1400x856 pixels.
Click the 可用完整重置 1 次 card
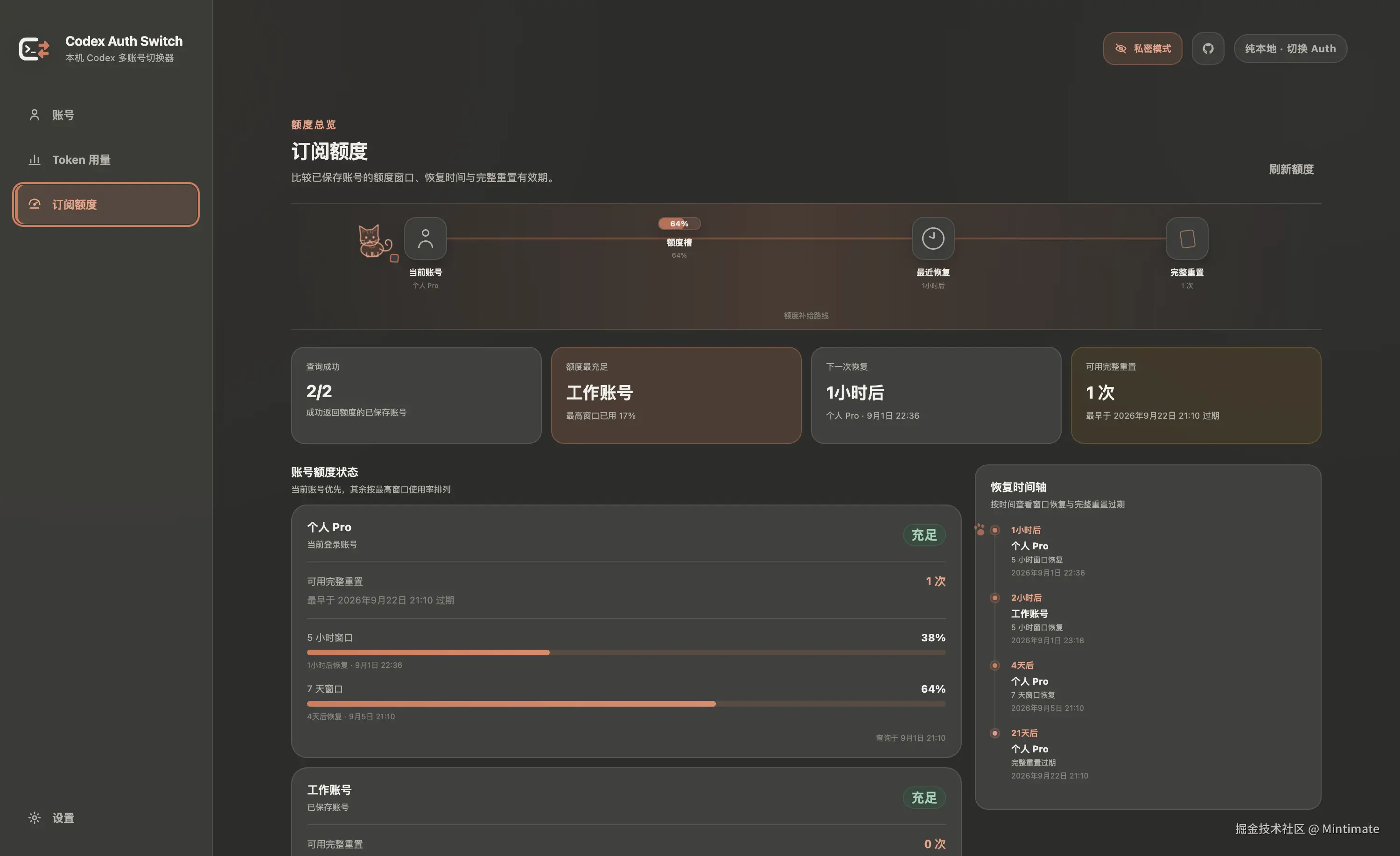(1196, 395)
